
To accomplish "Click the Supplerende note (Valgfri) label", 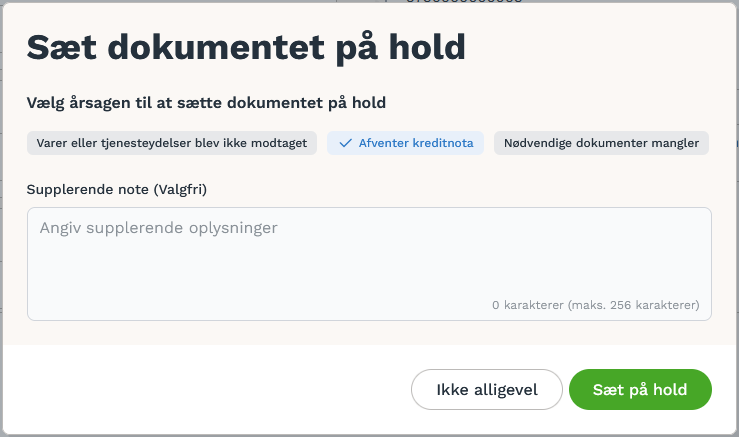I will click(x=117, y=190).
